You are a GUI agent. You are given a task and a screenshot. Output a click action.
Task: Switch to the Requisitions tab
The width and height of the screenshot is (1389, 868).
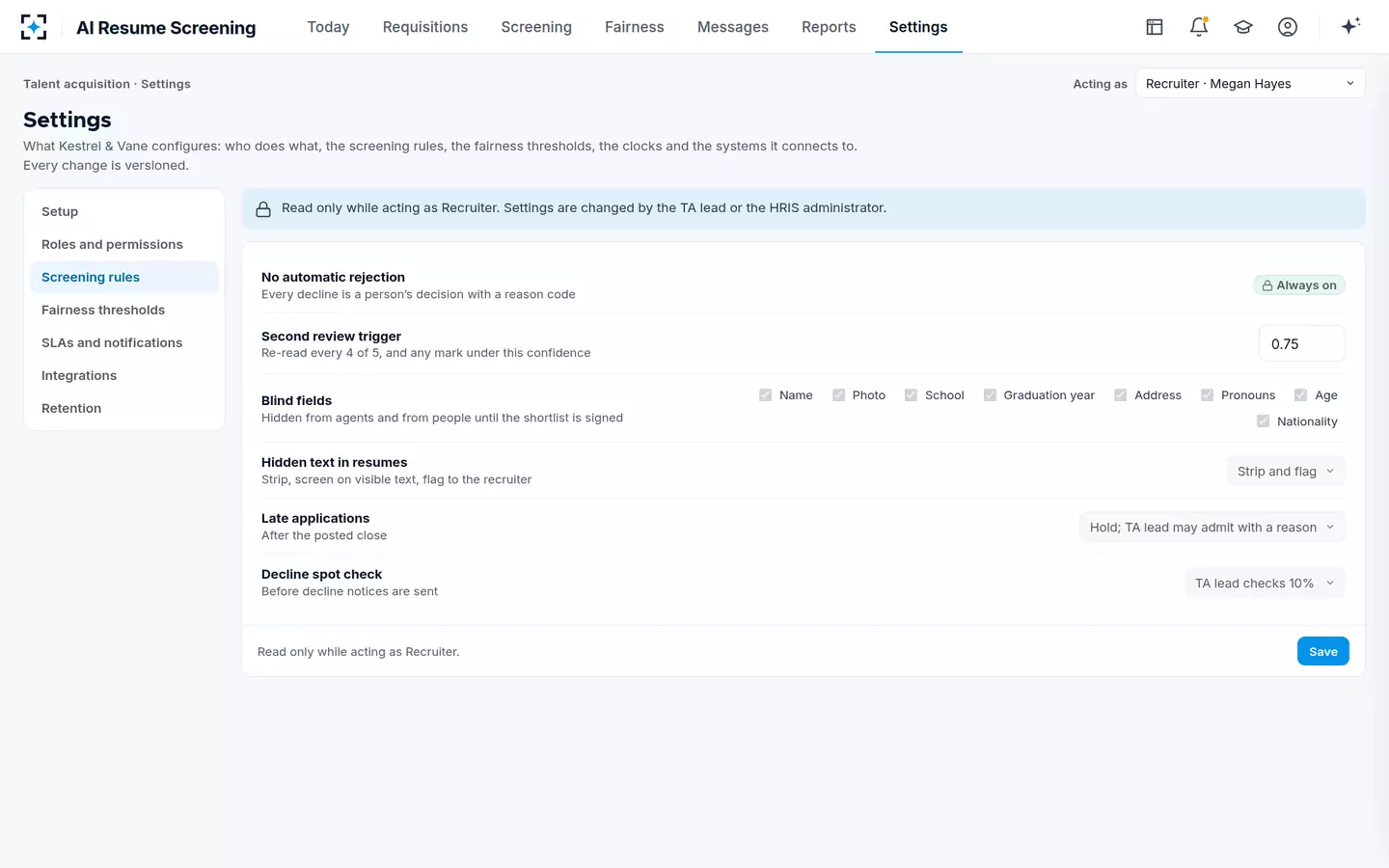[x=425, y=27]
